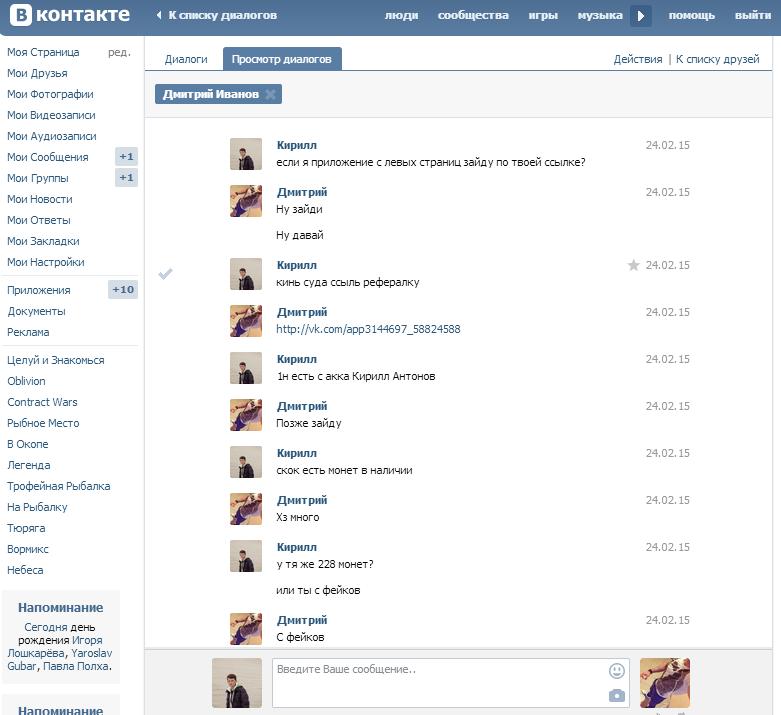Click the +1 badge next to Мои Группы
The width and height of the screenshot is (781, 715).
[x=126, y=177]
